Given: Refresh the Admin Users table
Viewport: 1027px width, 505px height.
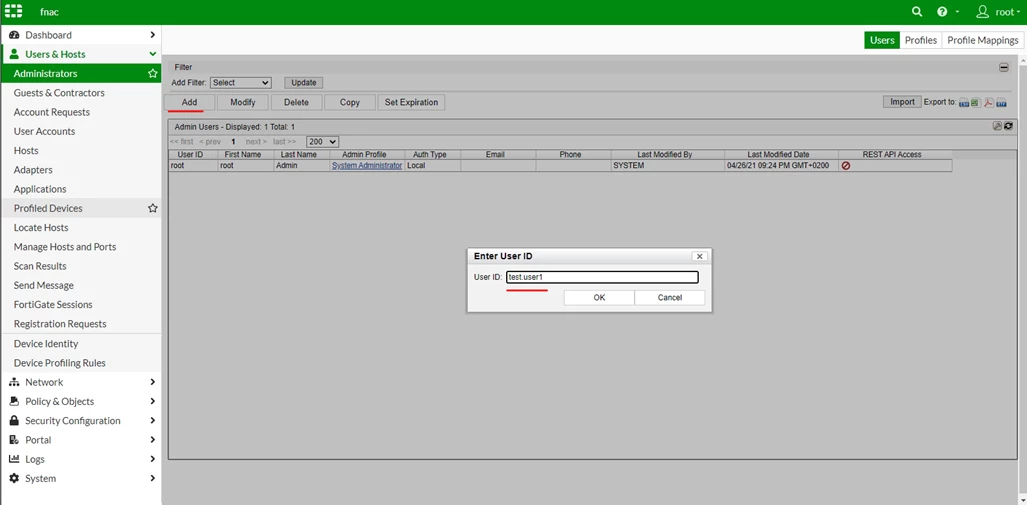Looking at the screenshot, I should pyautogui.click(x=1008, y=126).
